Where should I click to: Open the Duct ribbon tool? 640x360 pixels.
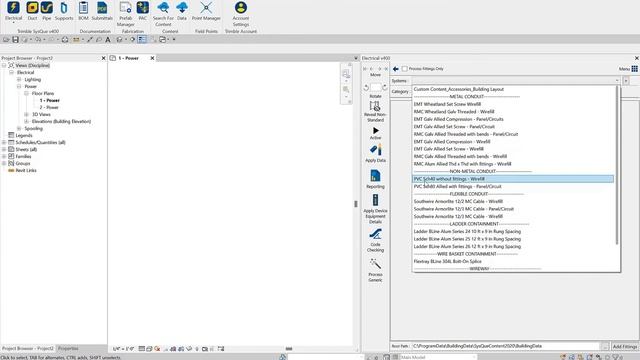tap(32, 11)
